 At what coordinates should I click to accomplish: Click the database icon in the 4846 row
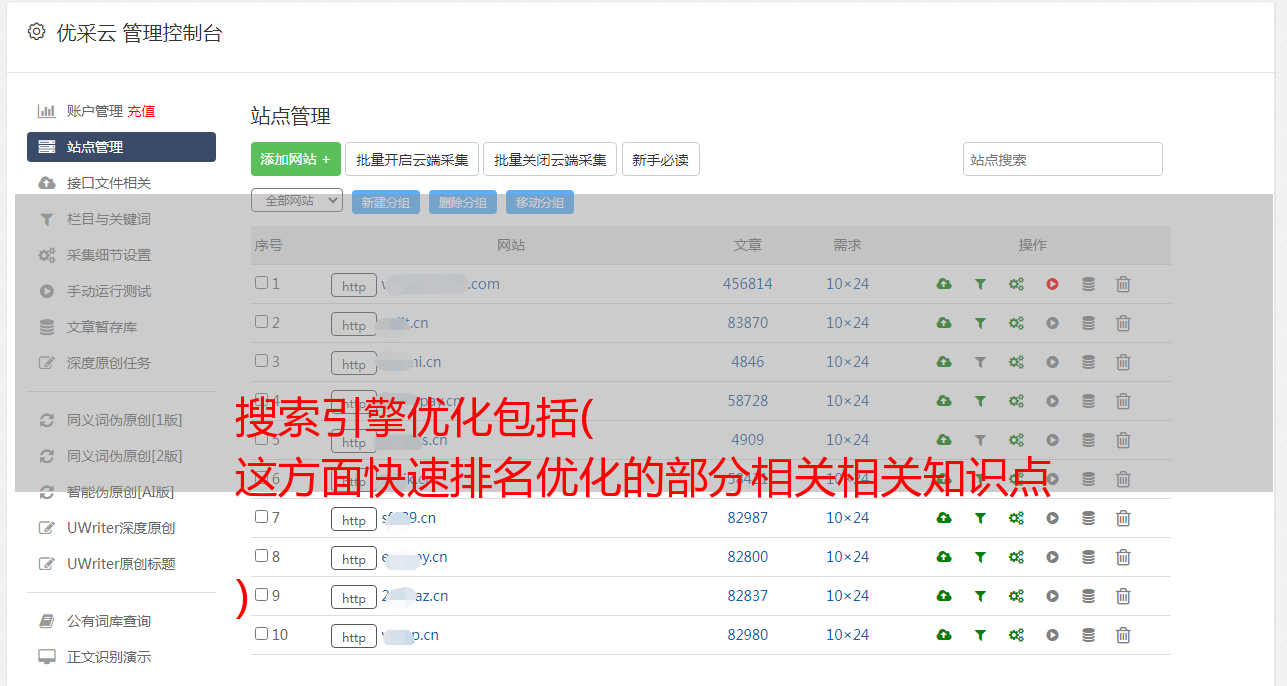[x=1088, y=362]
